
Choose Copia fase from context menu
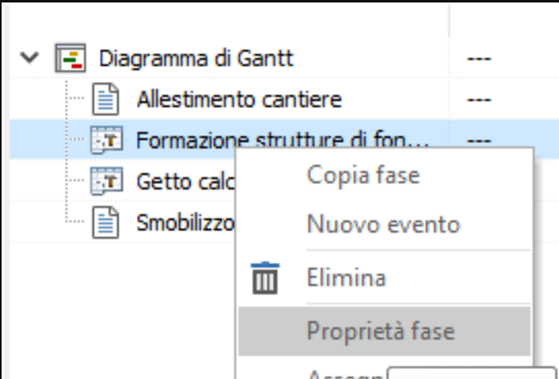click(x=363, y=175)
